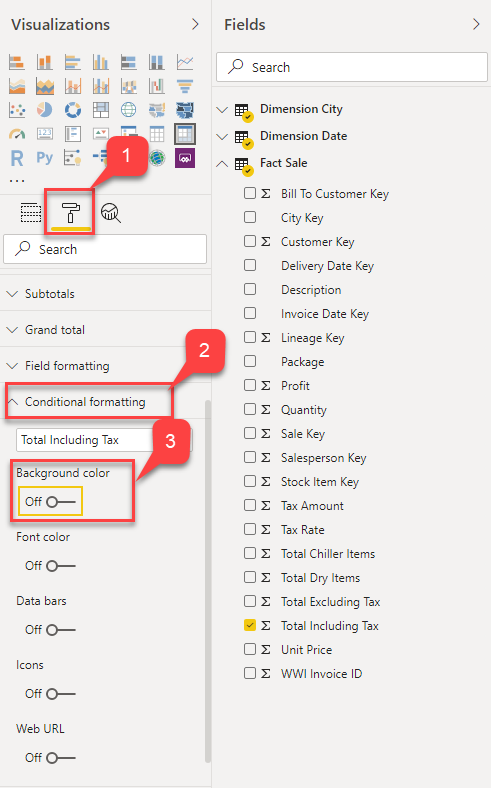Switch to the Fields pane tab icon
The image size is (491, 788).
point(31,213)
